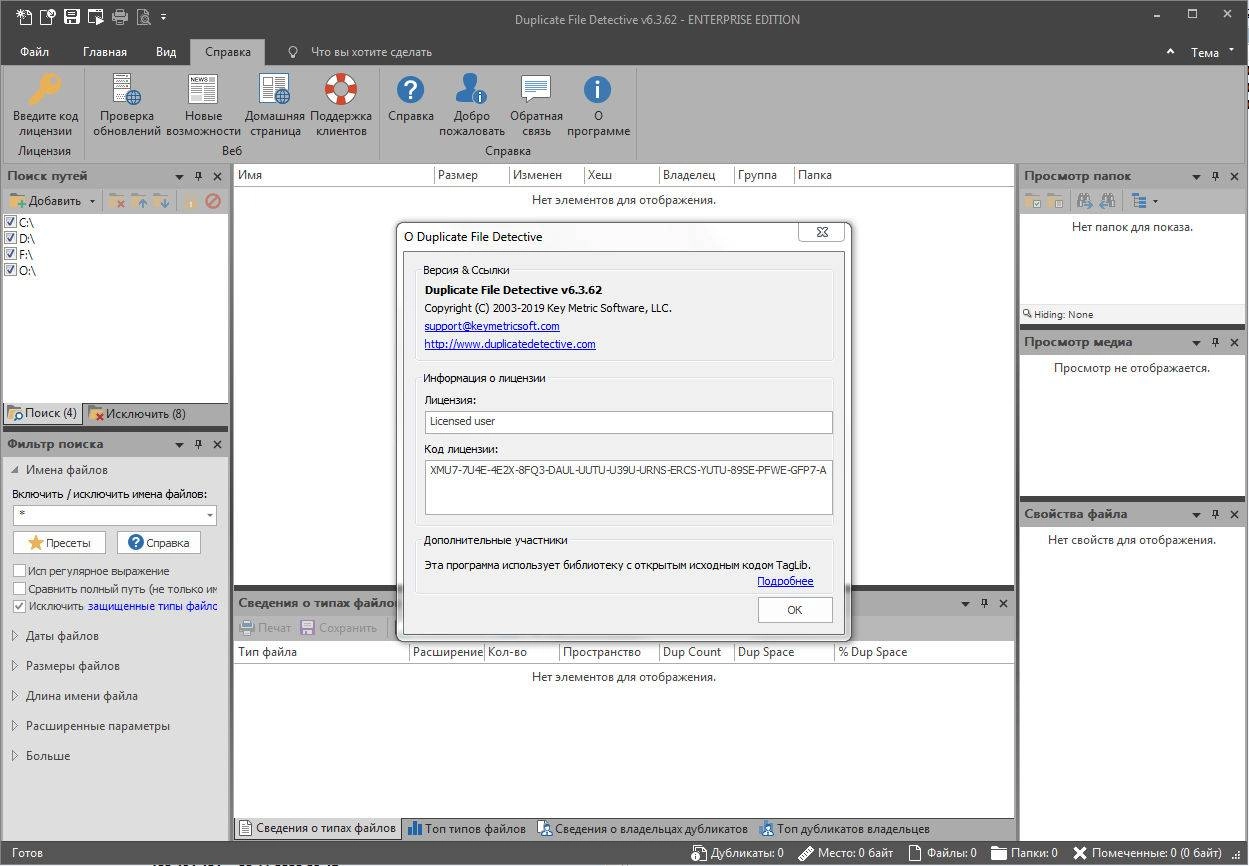Toggle the F:\ path checkbox
This screenshot has height=866, width=1249.
click(11, 254)
